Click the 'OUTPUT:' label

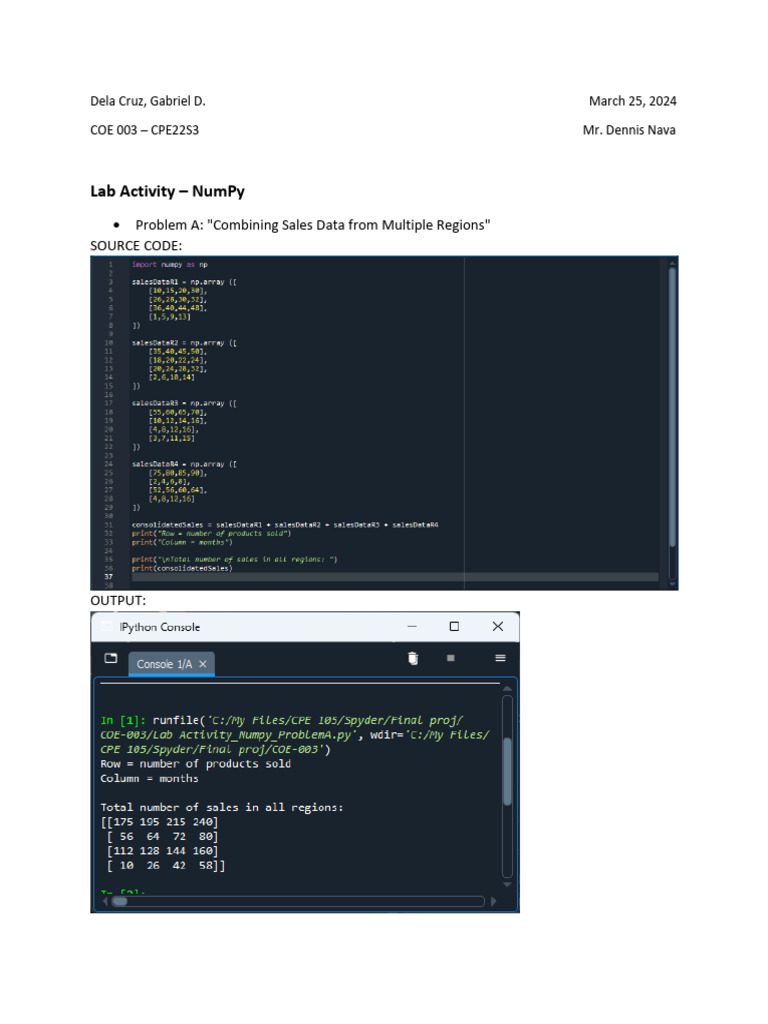(x=118, y=600)
